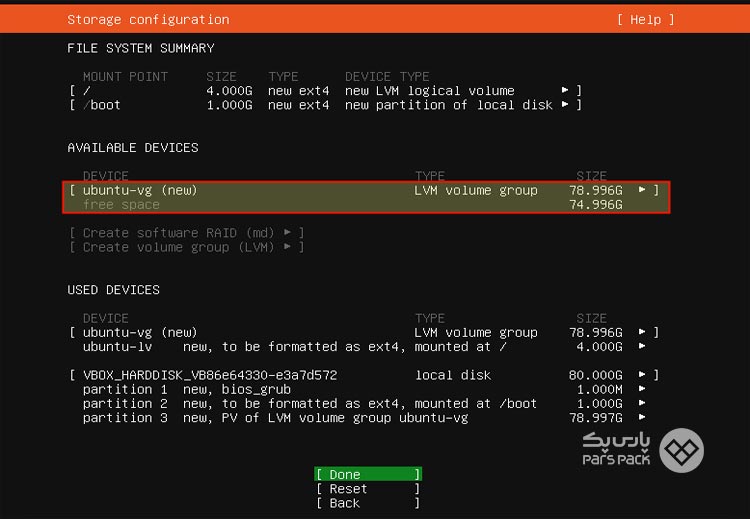
Task: Click the 78.997G partition 3 size
Action: point(596,418)
